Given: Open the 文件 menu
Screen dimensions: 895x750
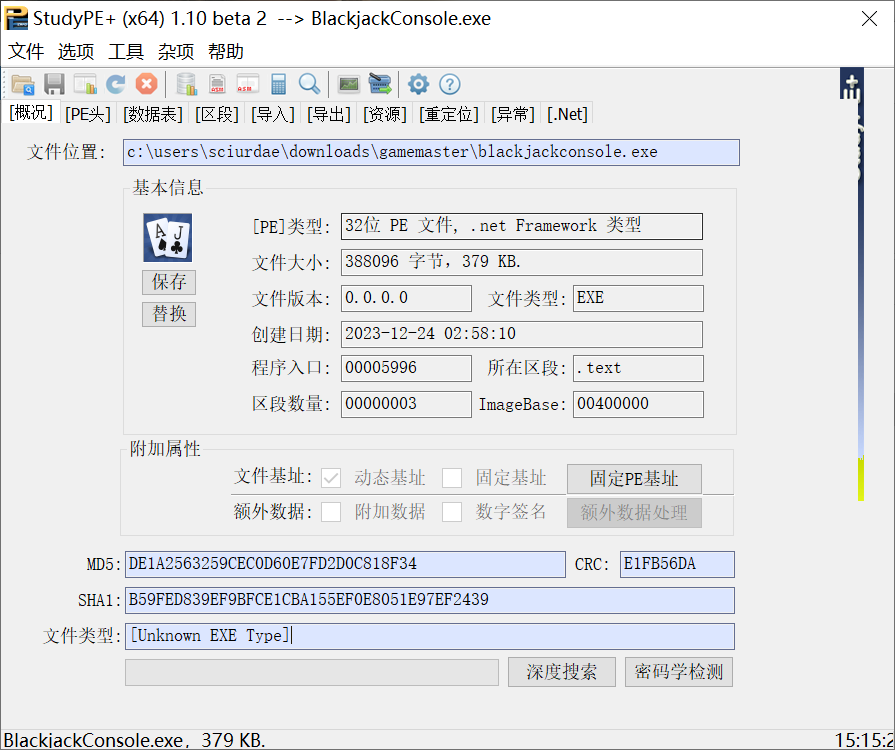Looking at the screenshot, I should click(x=26, y=52).
